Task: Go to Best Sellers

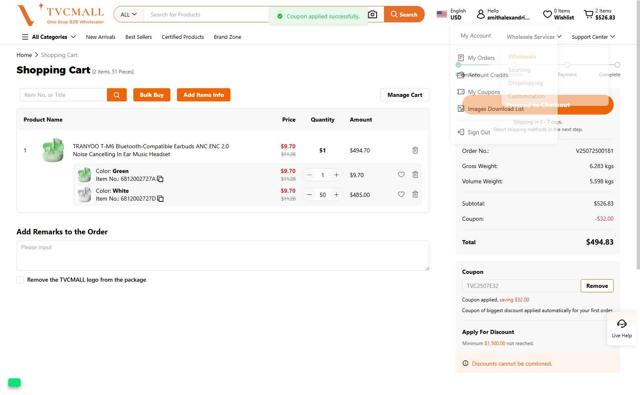Action: pos(138,37)
